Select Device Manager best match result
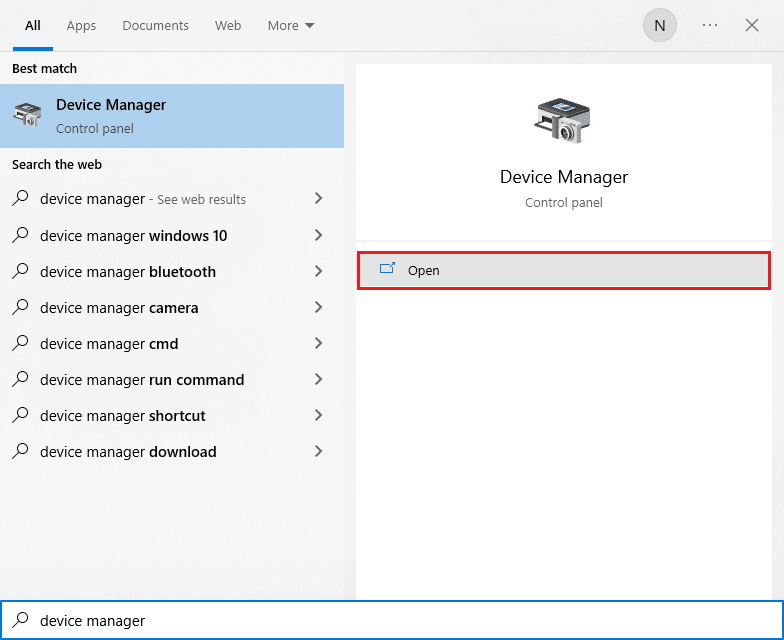 (172, 116)
